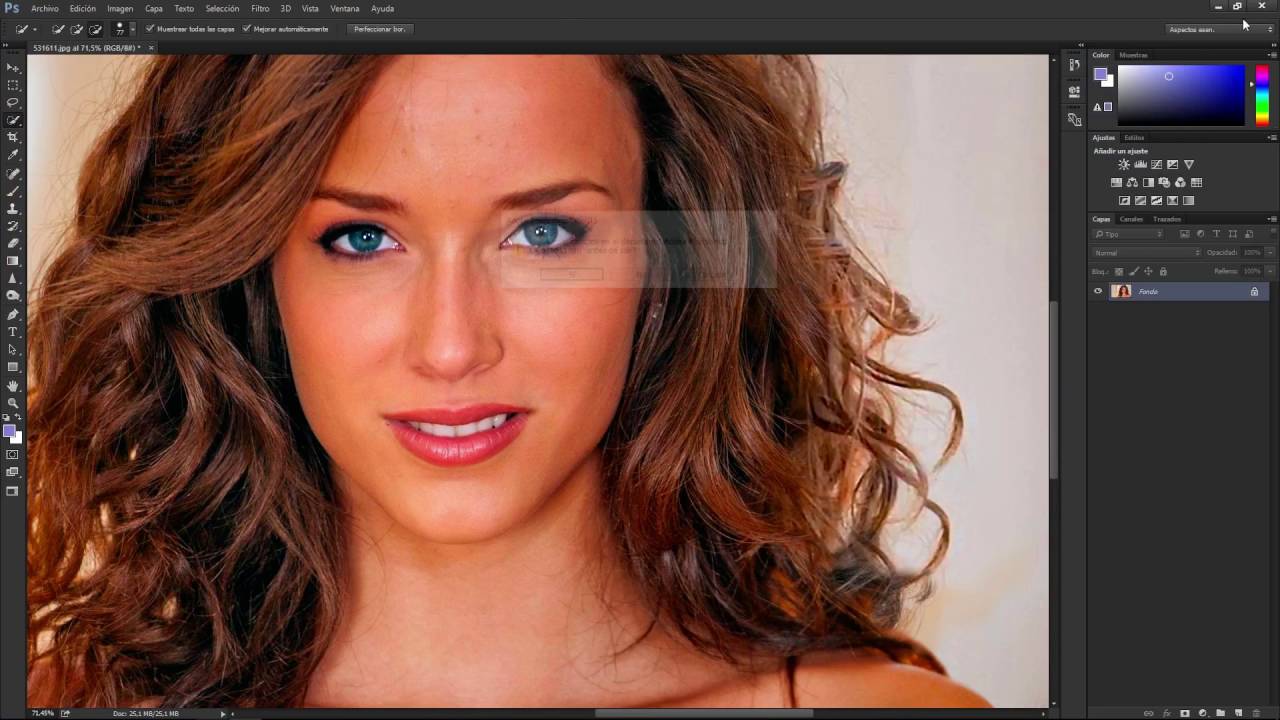Toggle lock all padlock in Bloq row
1280x720 pixels.
(x=1163, y=271)
